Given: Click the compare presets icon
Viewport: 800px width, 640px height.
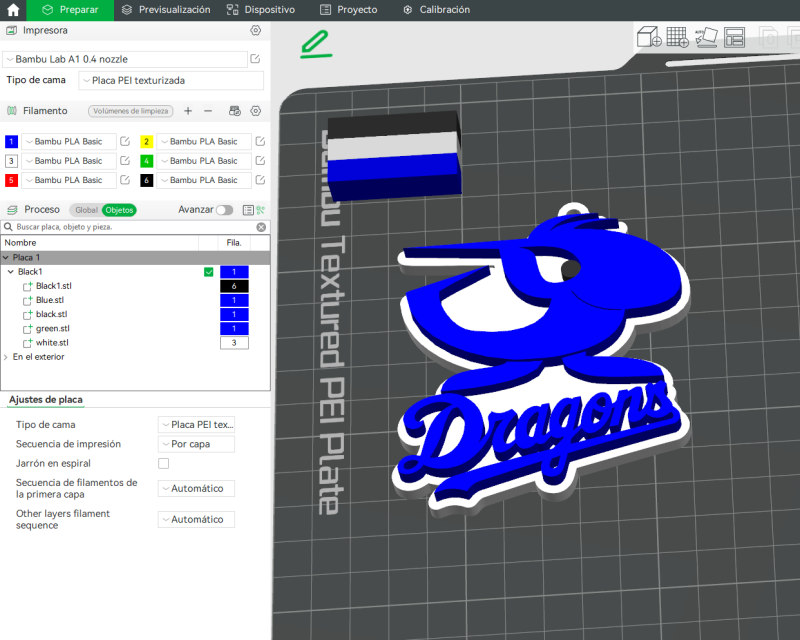Looking at the screenshot, I should pos(261,210).
